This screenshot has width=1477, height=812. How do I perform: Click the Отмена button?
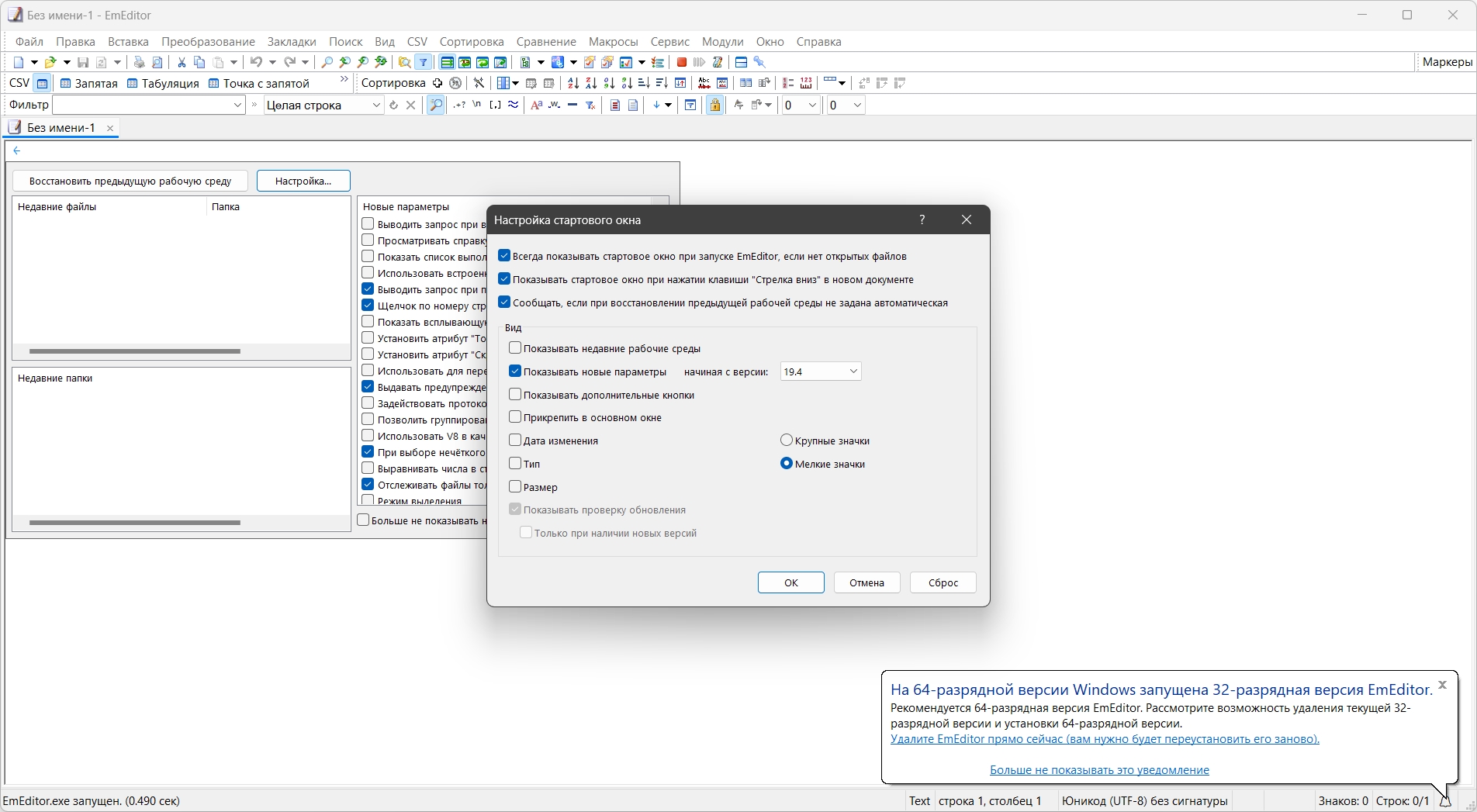(866, 582)
